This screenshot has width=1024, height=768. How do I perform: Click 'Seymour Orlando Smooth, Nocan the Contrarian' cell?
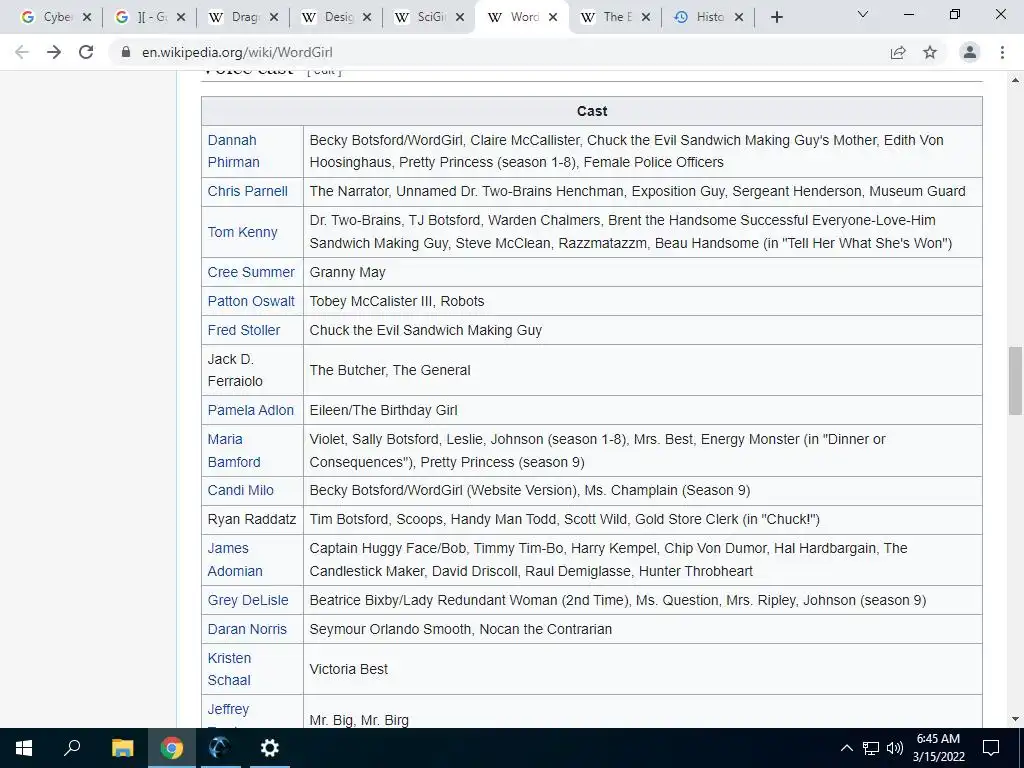[643, 630]
